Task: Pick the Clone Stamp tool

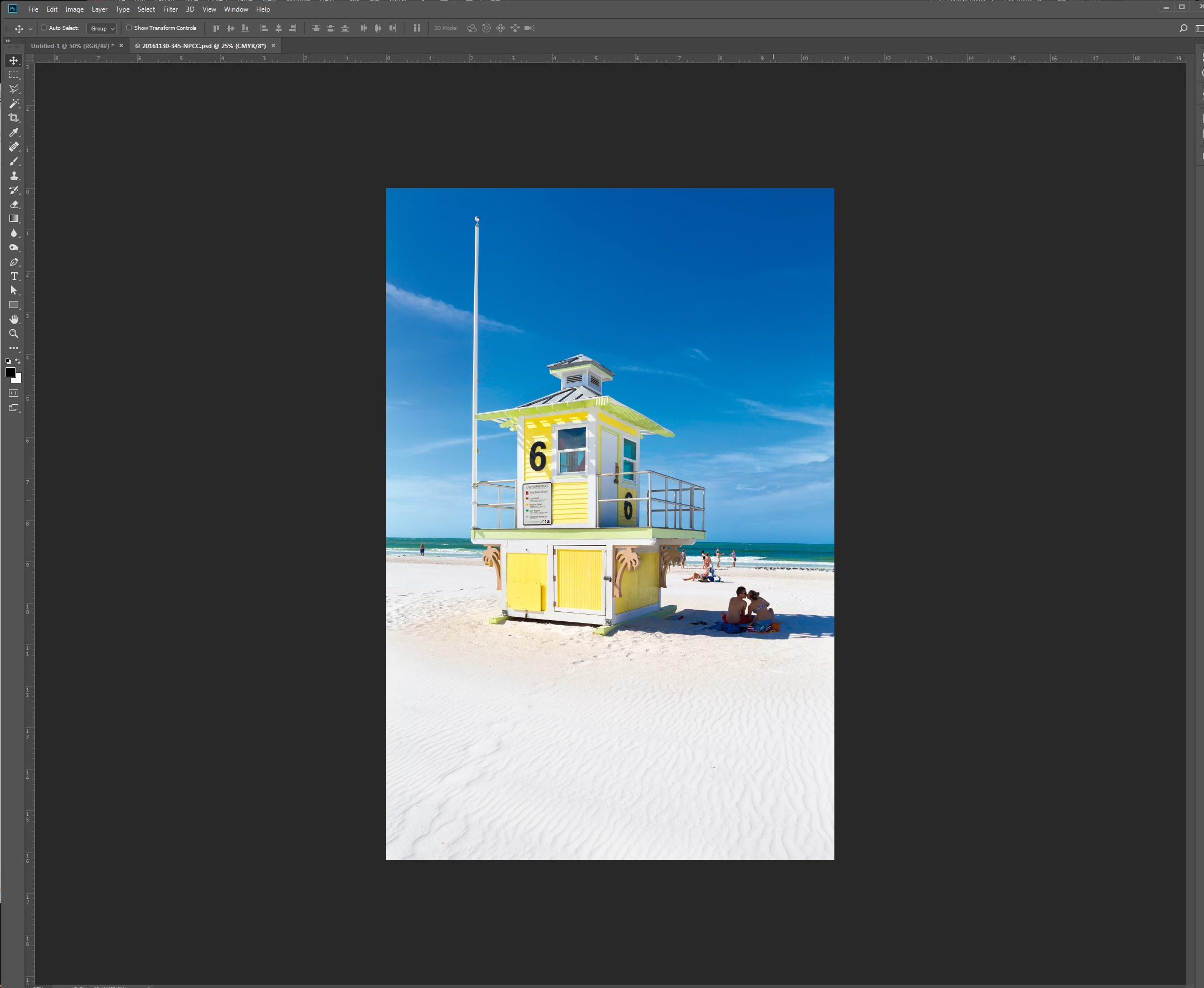Action: [x=14, y=176]
